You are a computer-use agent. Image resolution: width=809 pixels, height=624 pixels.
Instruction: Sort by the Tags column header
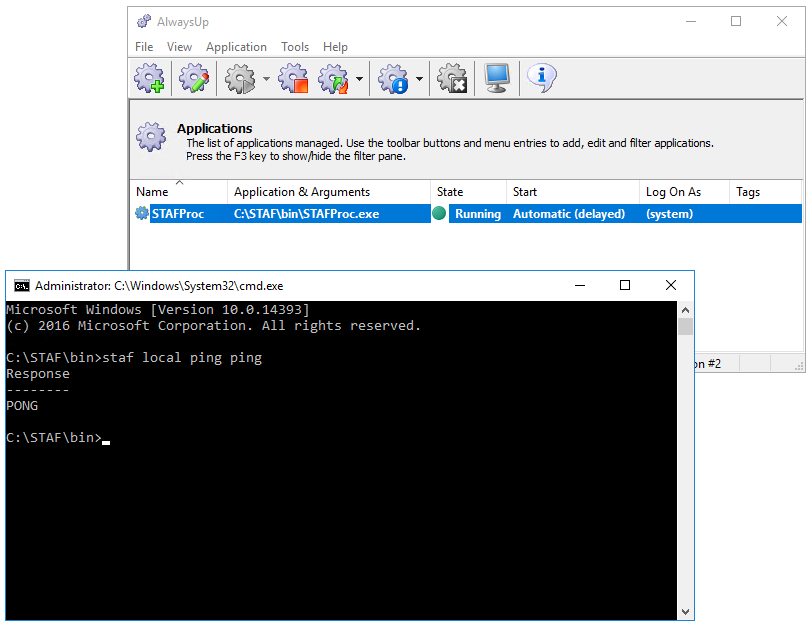click(x=765, y=192)
